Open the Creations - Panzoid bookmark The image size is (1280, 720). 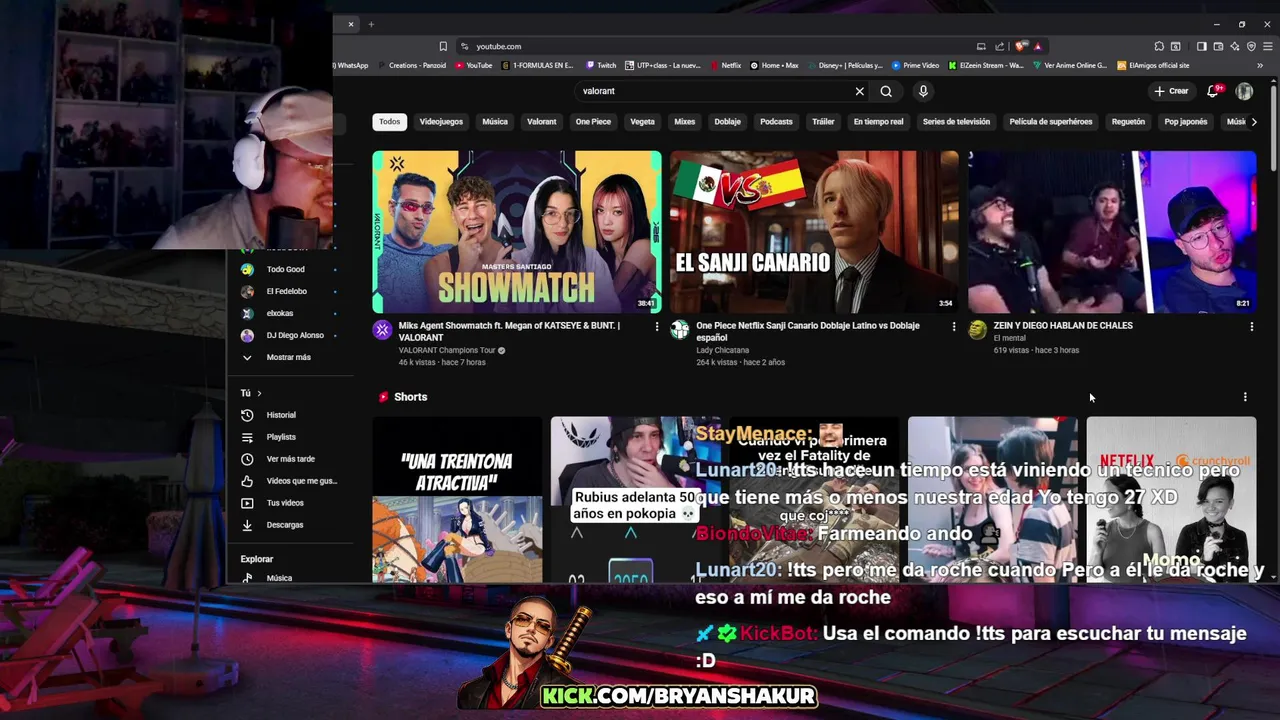[411, 66]
